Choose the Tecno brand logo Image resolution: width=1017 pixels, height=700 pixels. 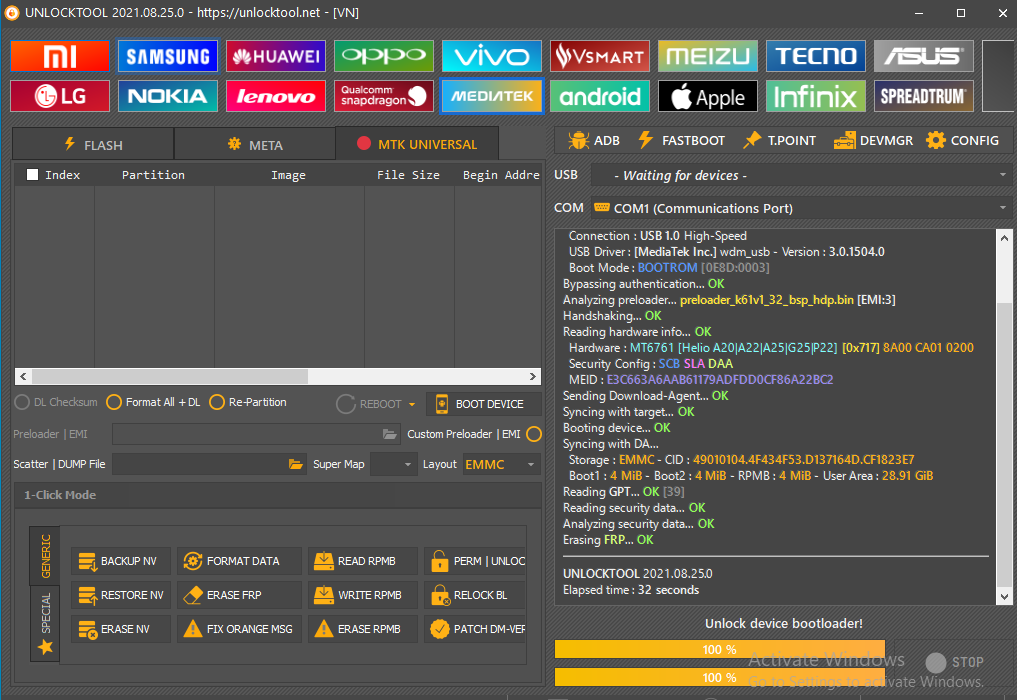click(x=816, y=56)
